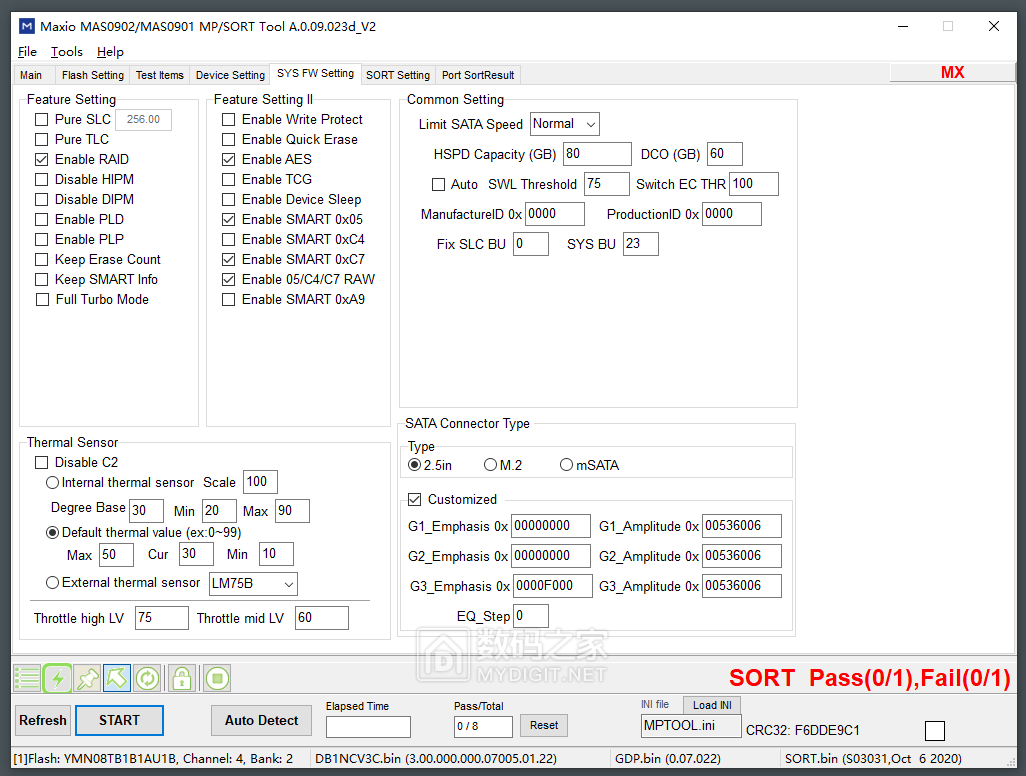Image resolution: width=1026 pixels, height=776 pixels.
Task: Switch to SORT Setting tab
Action: click(398, 75)
